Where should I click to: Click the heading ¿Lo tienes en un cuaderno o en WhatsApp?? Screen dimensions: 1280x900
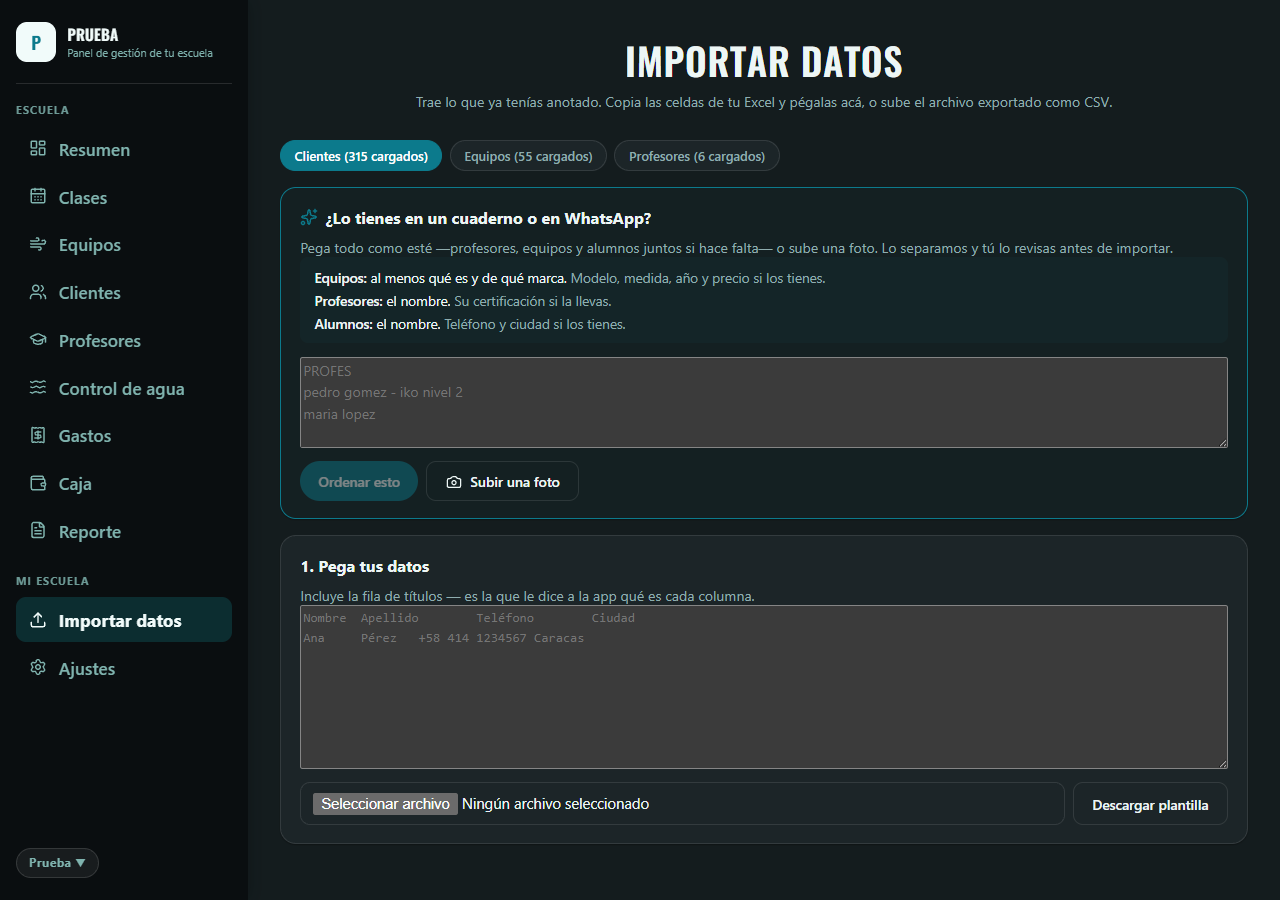pyautogui.click(x=488, y=218)
